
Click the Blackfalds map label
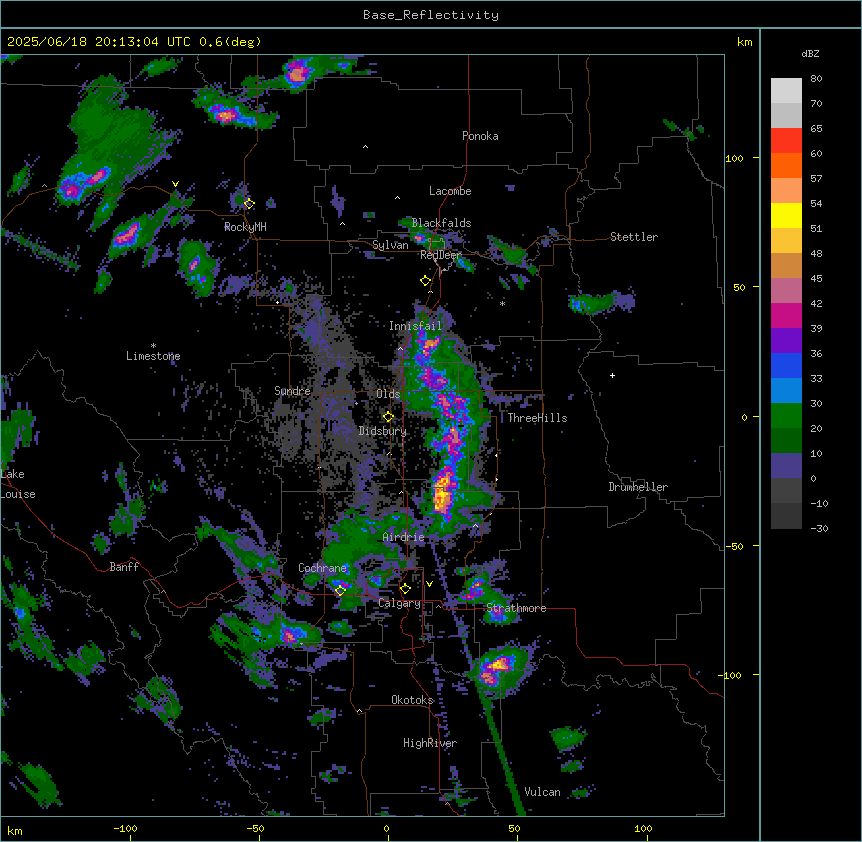point(441,223)
